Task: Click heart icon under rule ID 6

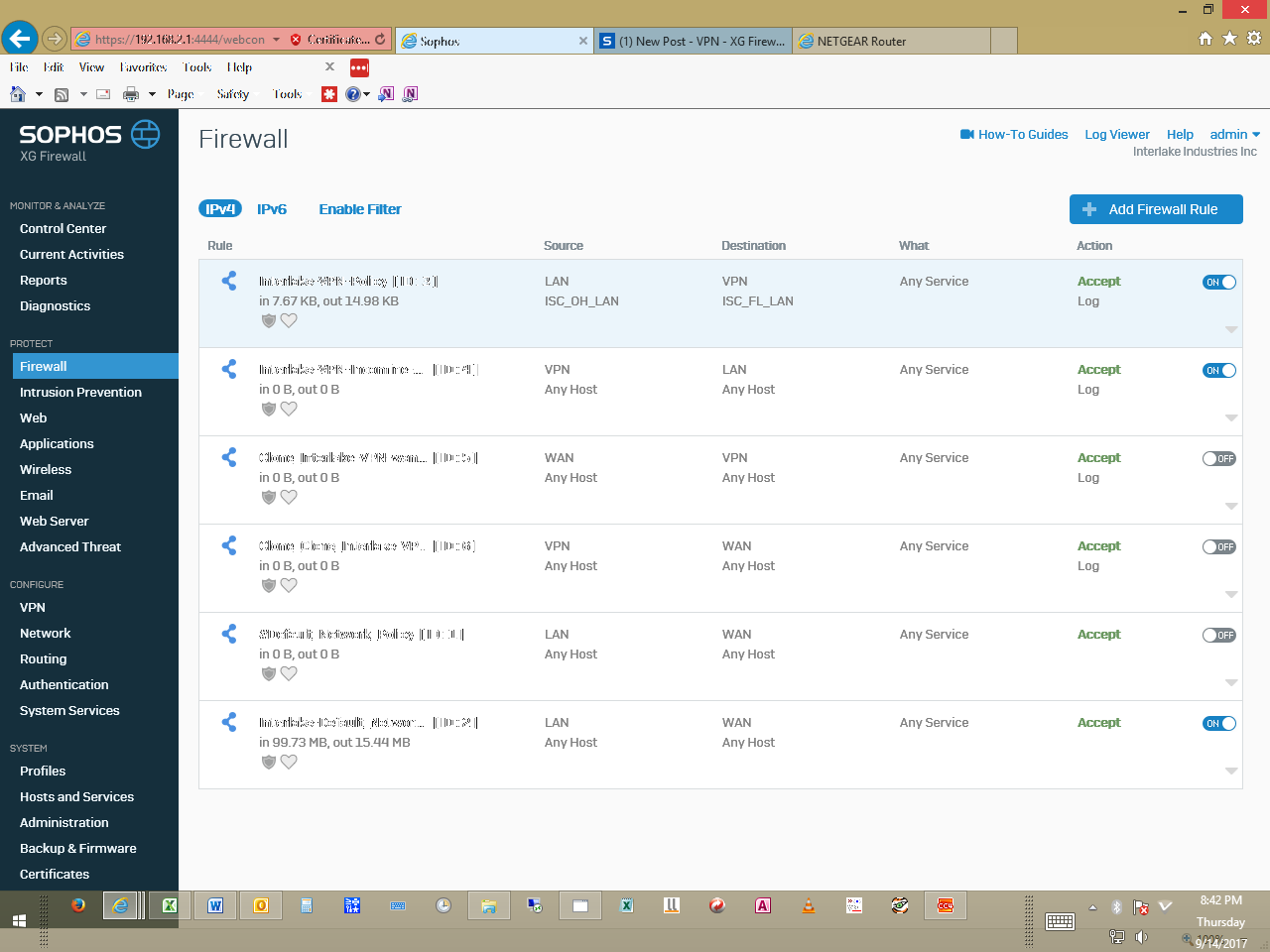Action: pyautogui.click(x=289, y=585)
